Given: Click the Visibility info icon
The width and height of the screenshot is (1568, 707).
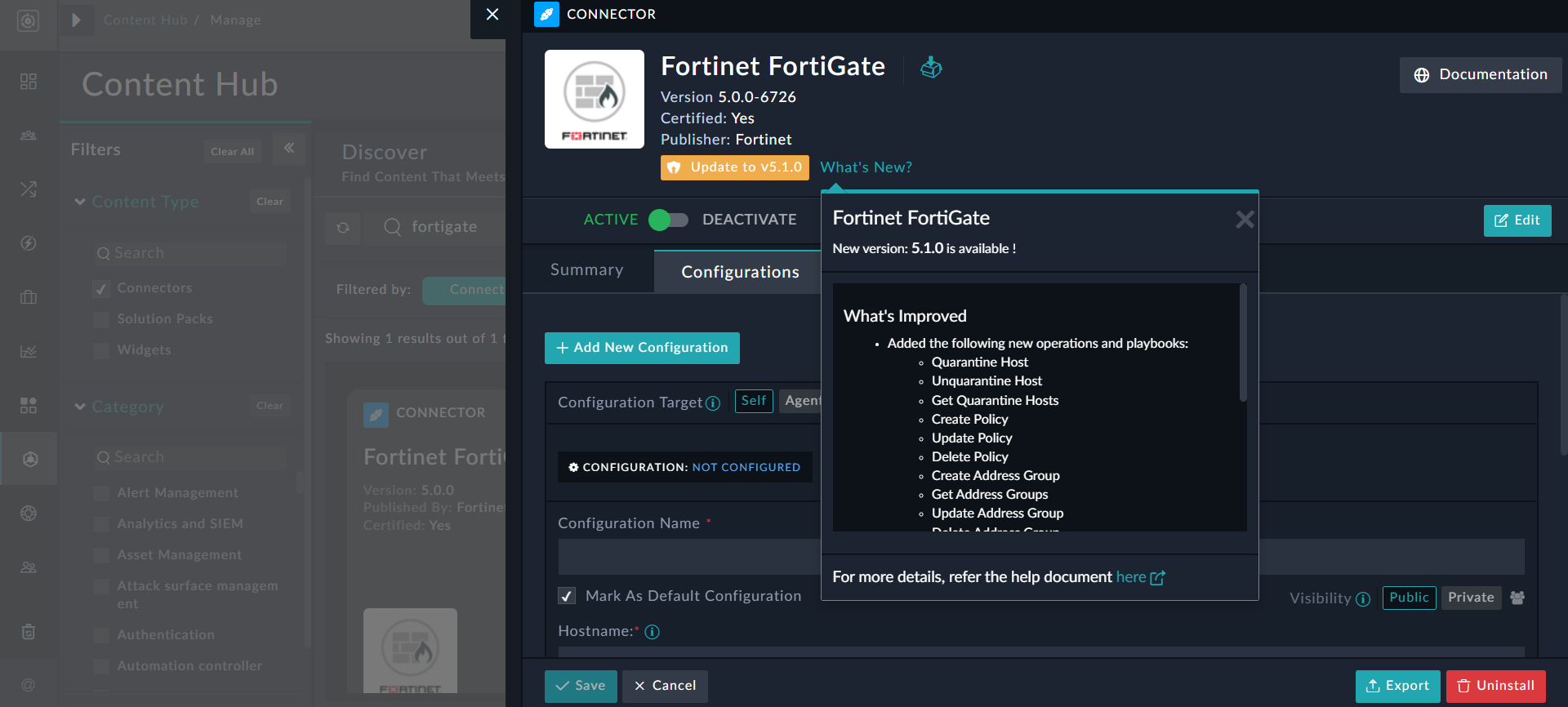Looking at the screenshot, I should coord(1363,599).
